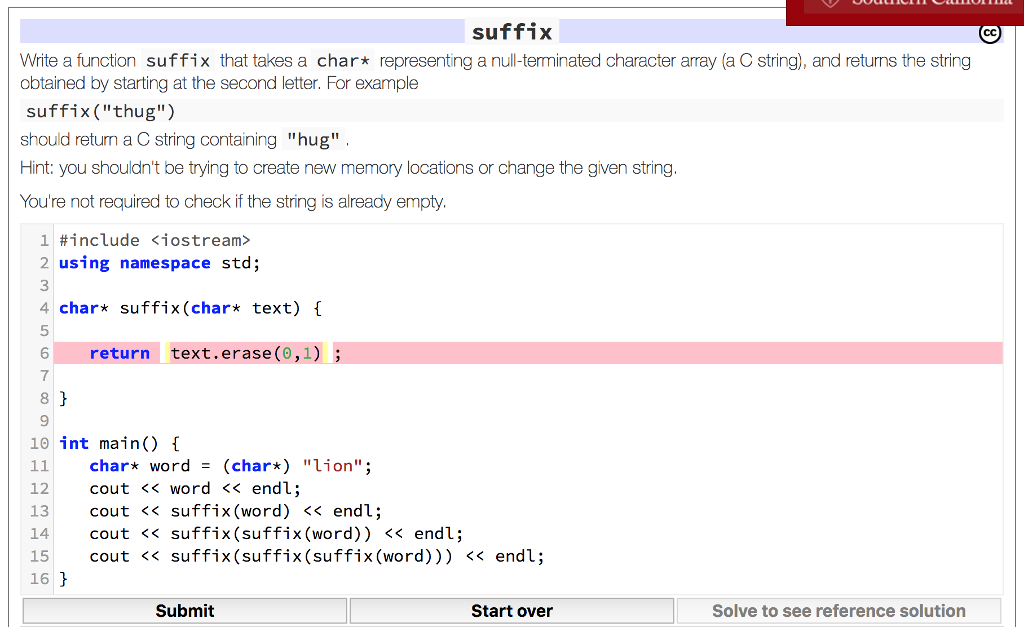Image resolution: width=1024 pixels, height=627 pixels.
Task: Click the closing brace on line 16
Action: point(62,578)
